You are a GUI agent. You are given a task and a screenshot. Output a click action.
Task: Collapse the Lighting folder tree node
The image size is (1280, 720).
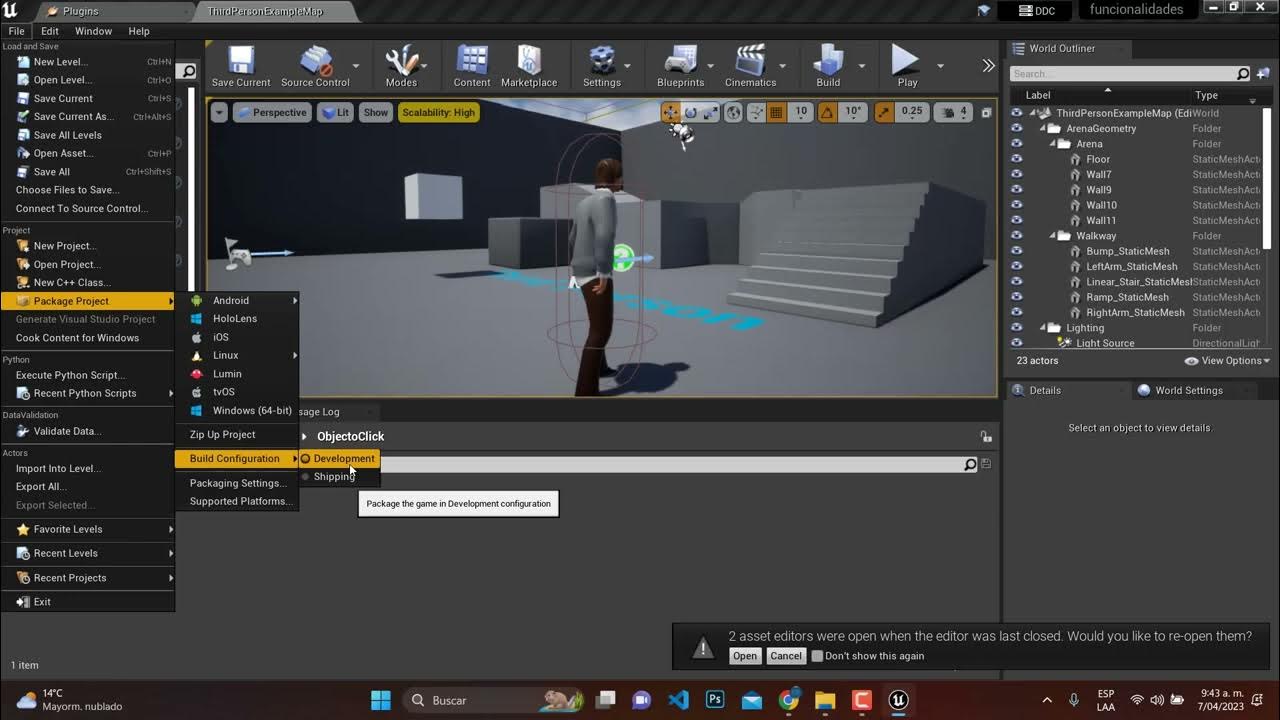(x=1042, y=328)
